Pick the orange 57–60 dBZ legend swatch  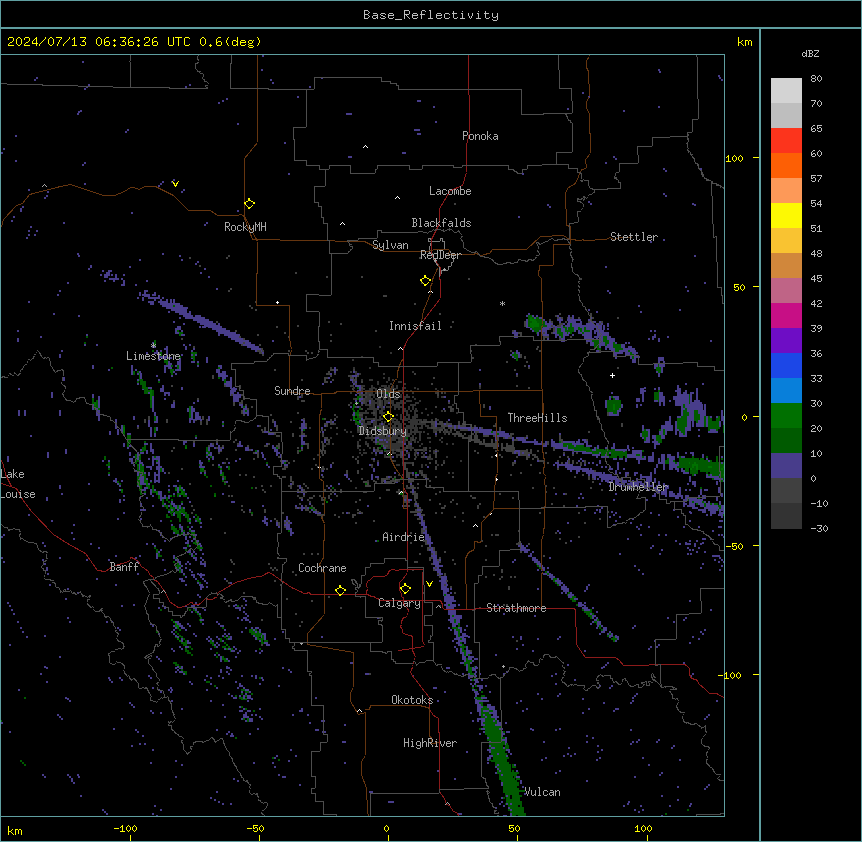(786, 165)
